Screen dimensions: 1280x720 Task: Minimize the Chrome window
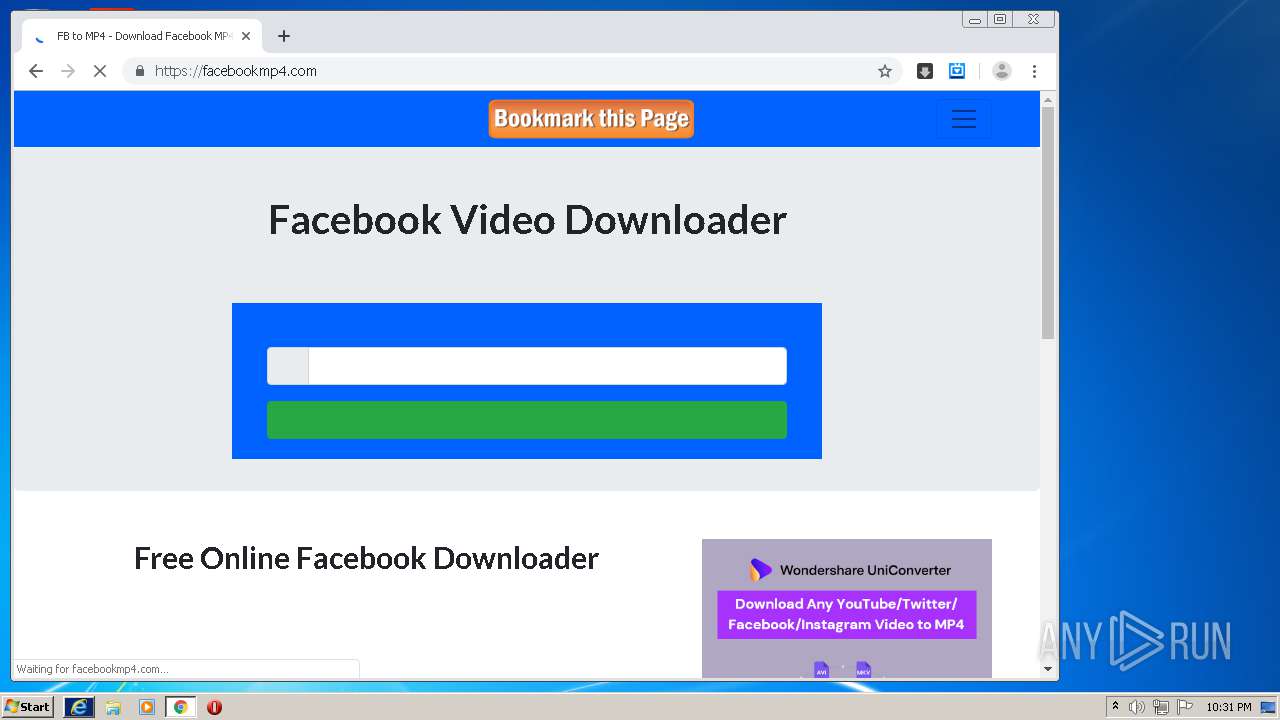click(975, 19)
